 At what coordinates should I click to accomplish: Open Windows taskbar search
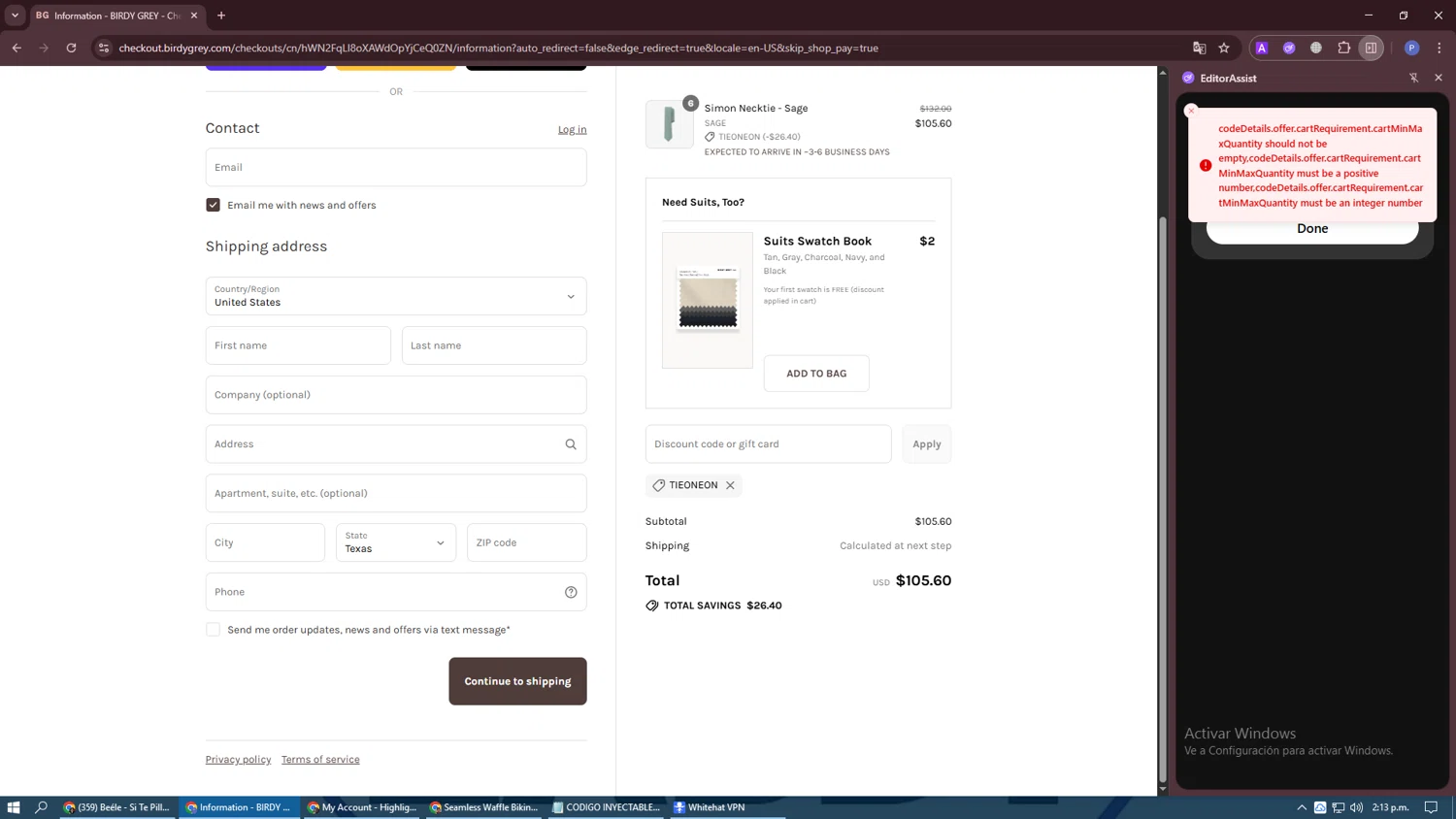click(x=41, y=807)
